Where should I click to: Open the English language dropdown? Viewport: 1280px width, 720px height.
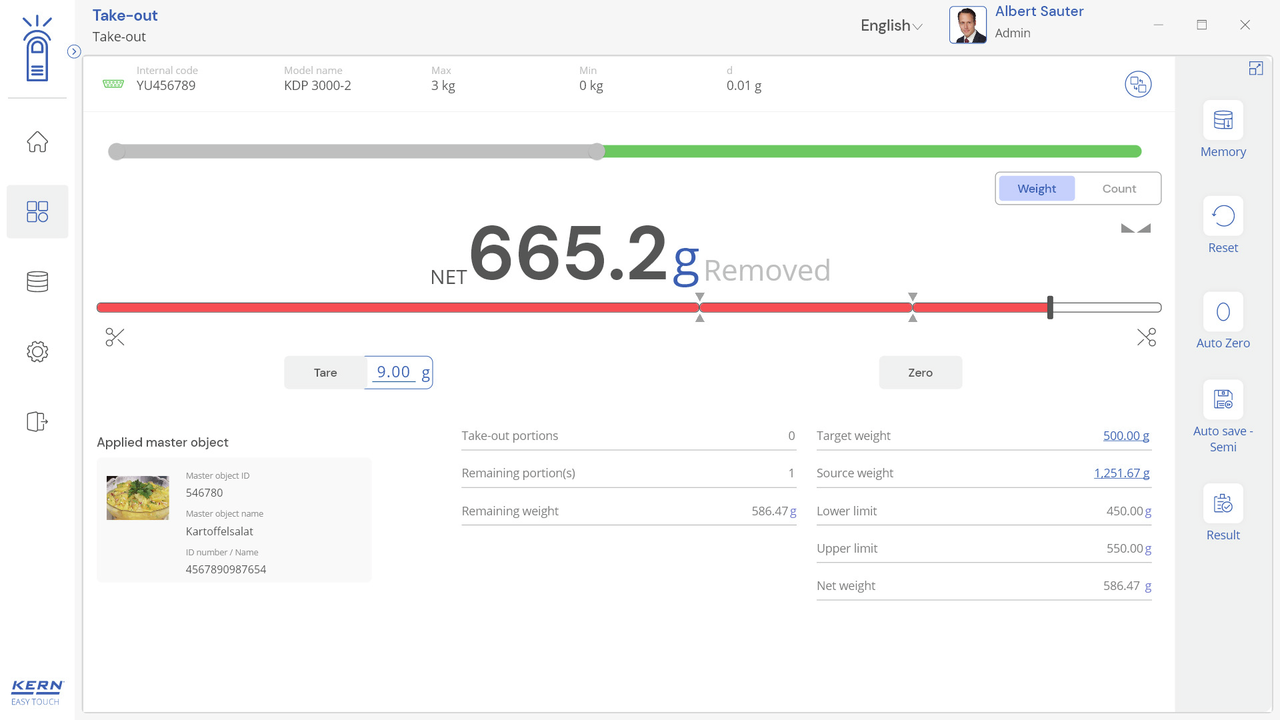point(890,26)
